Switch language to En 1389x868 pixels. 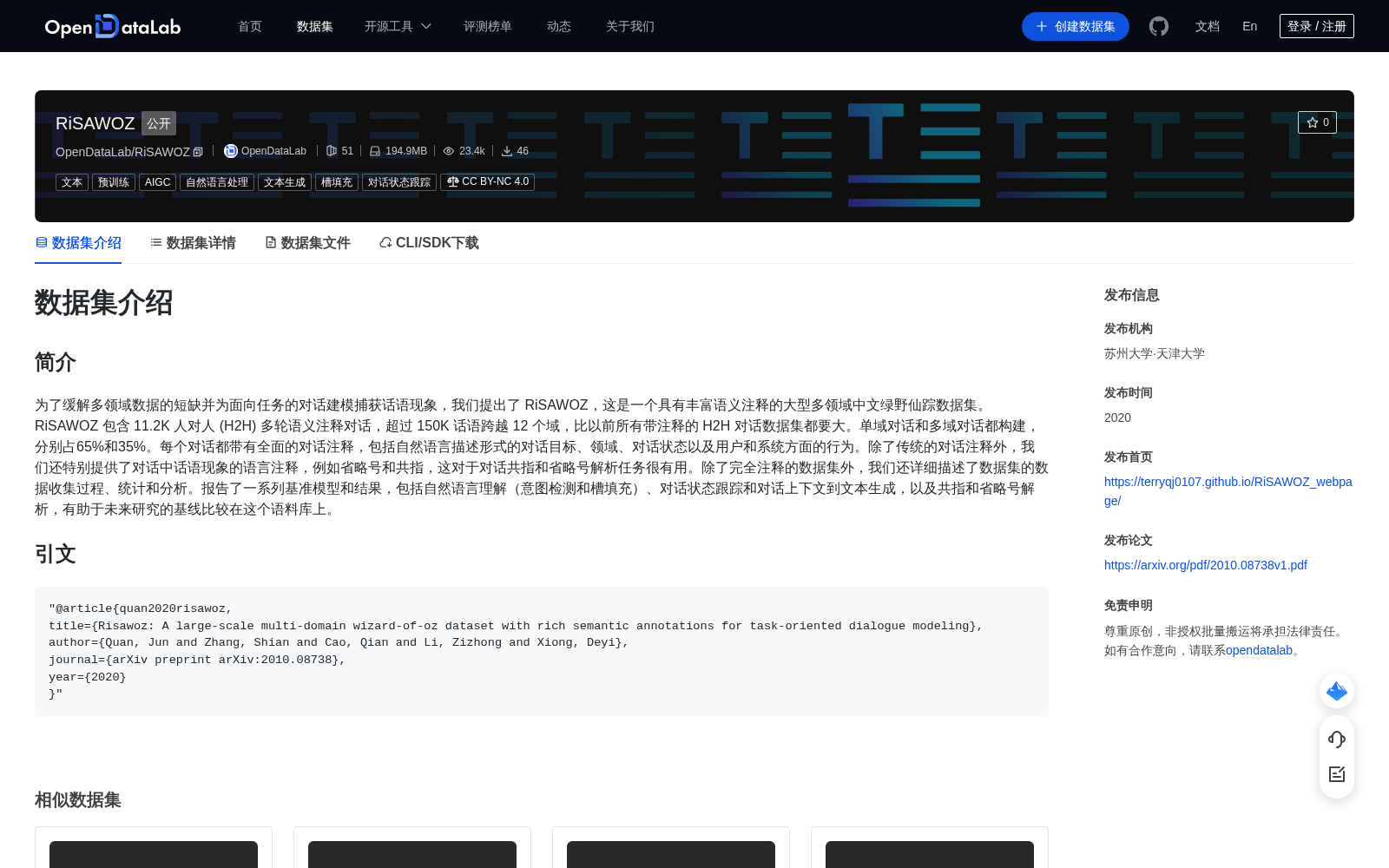pos(1249,26)
